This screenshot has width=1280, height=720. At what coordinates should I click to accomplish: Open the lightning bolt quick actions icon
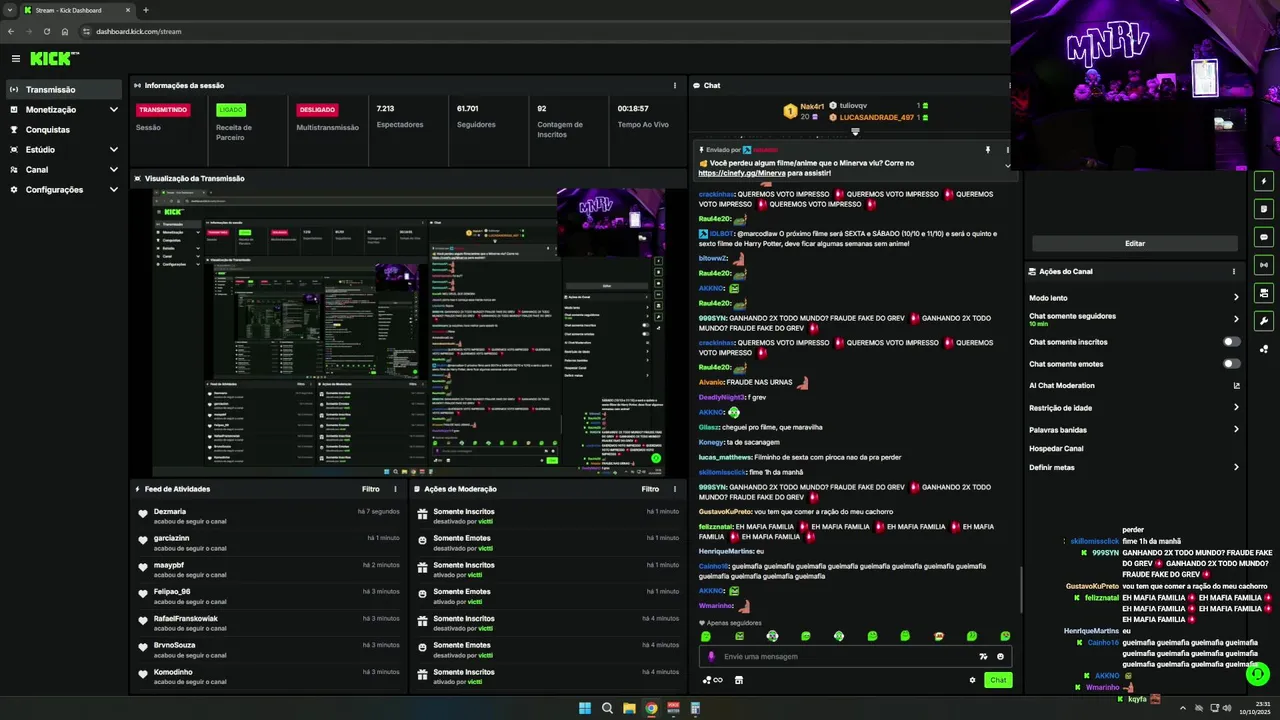pos(1264,181)
